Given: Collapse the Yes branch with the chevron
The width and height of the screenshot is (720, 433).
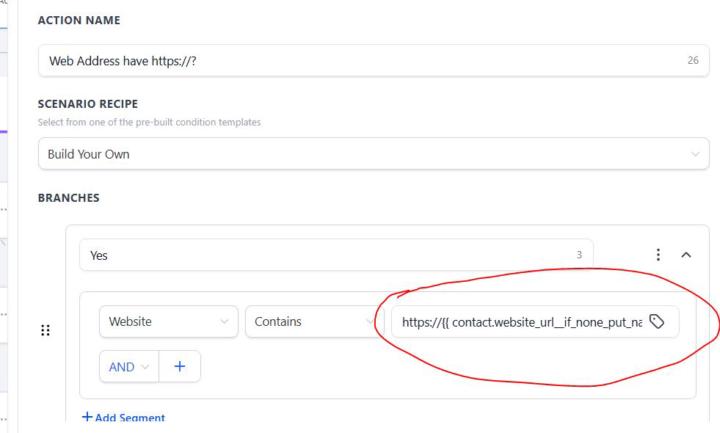Looking at the screenshot, I should pyautogui.click(x=686, y=255).
